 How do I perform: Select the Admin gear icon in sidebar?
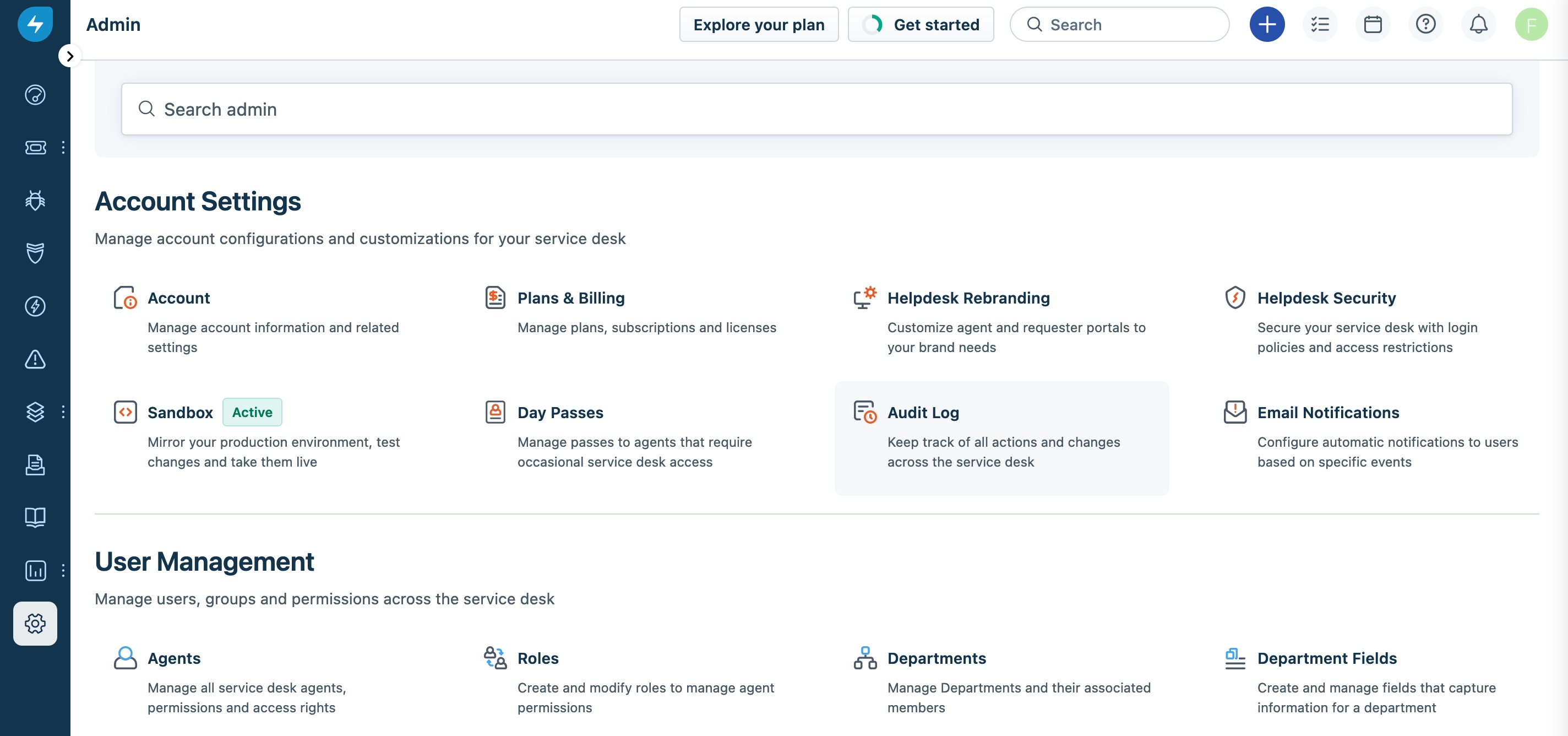pos(35,623)
